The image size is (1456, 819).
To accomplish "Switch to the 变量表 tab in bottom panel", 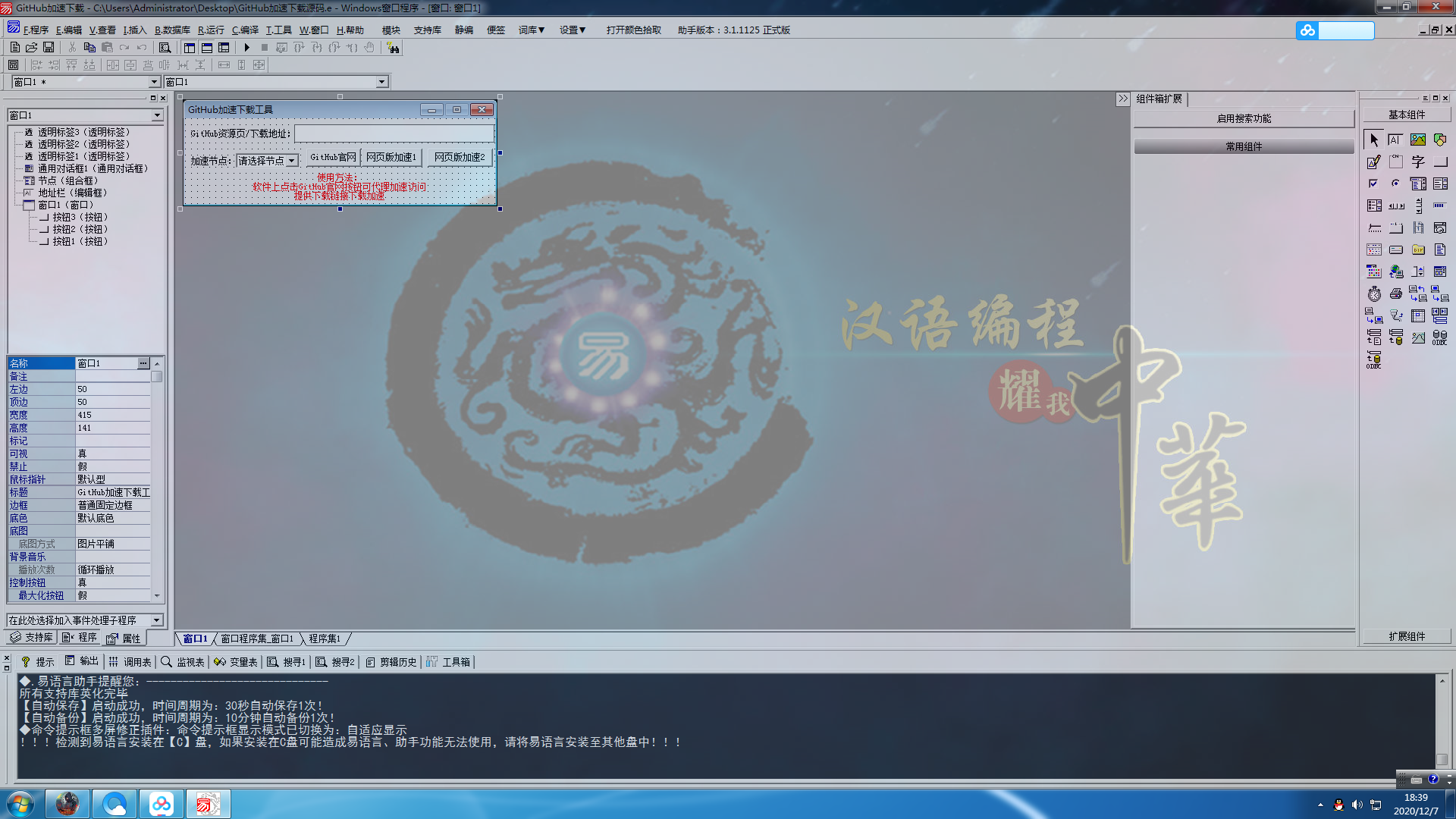I will click(235, 662).
